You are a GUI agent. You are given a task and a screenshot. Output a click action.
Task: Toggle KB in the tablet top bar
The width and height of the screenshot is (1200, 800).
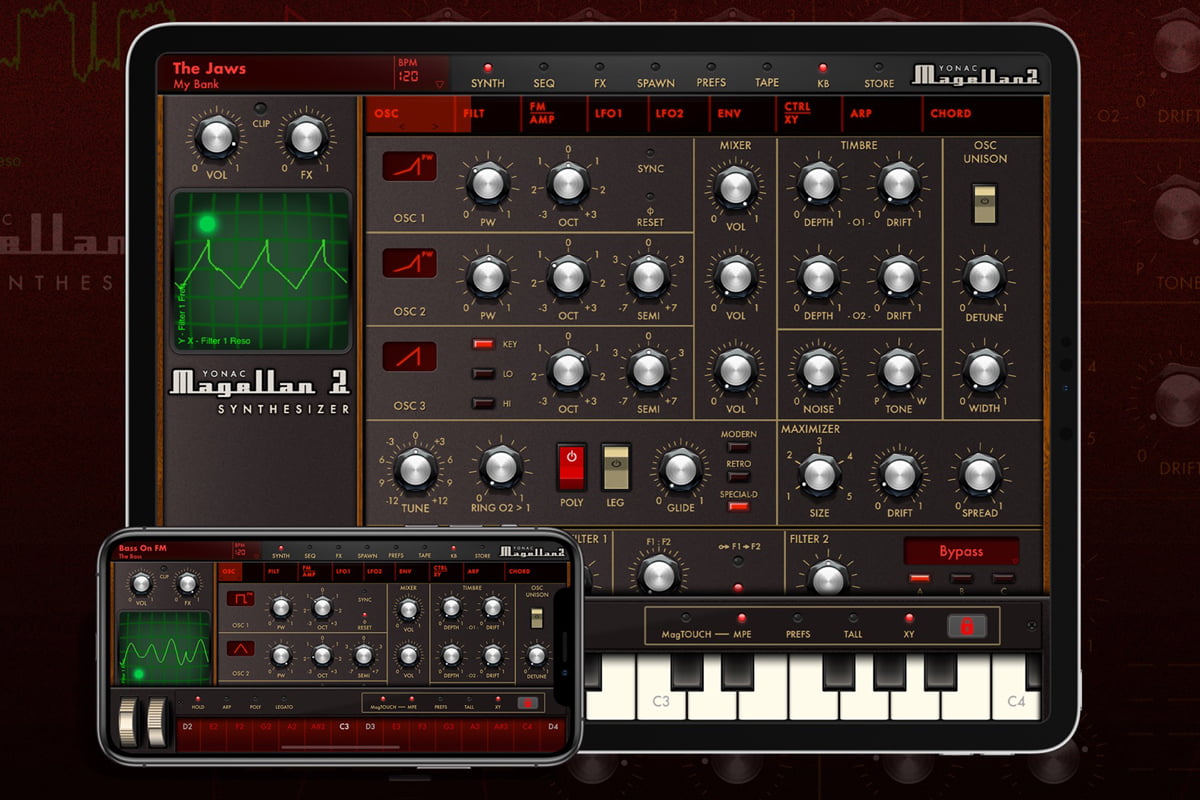point(823,76)
